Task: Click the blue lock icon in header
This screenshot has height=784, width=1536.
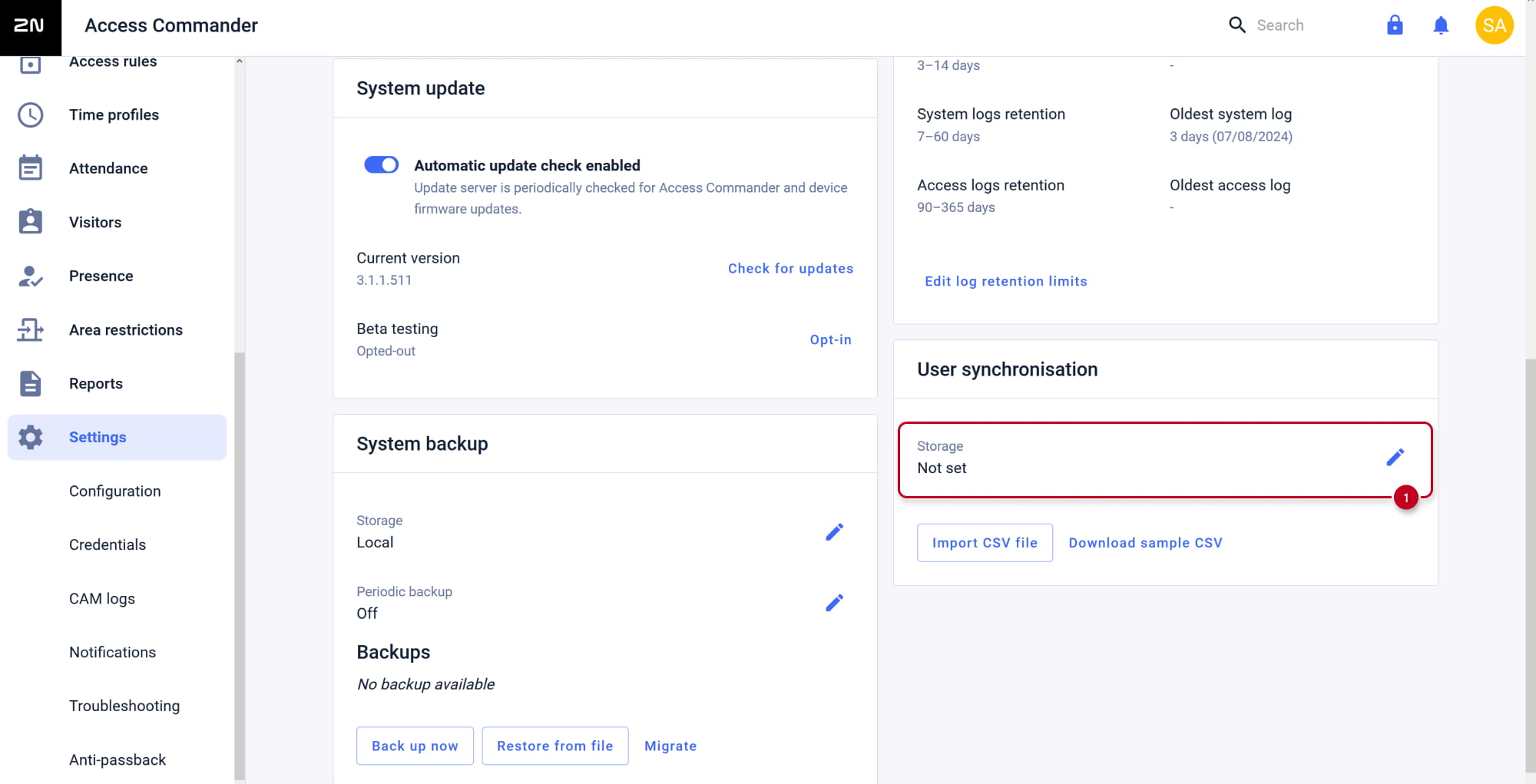Action: click(x=1395, y=25)
